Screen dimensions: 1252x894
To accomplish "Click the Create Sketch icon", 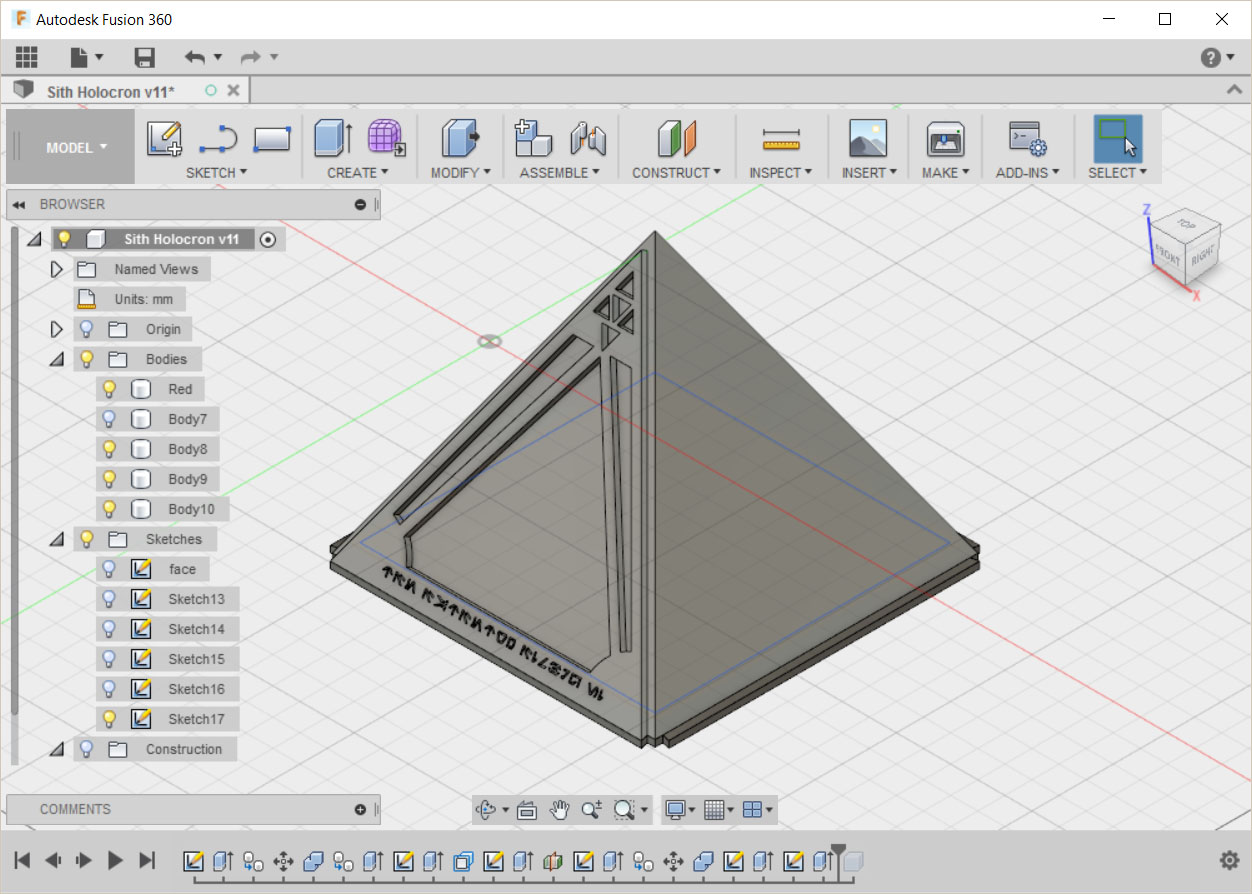I will pos(164,139).
